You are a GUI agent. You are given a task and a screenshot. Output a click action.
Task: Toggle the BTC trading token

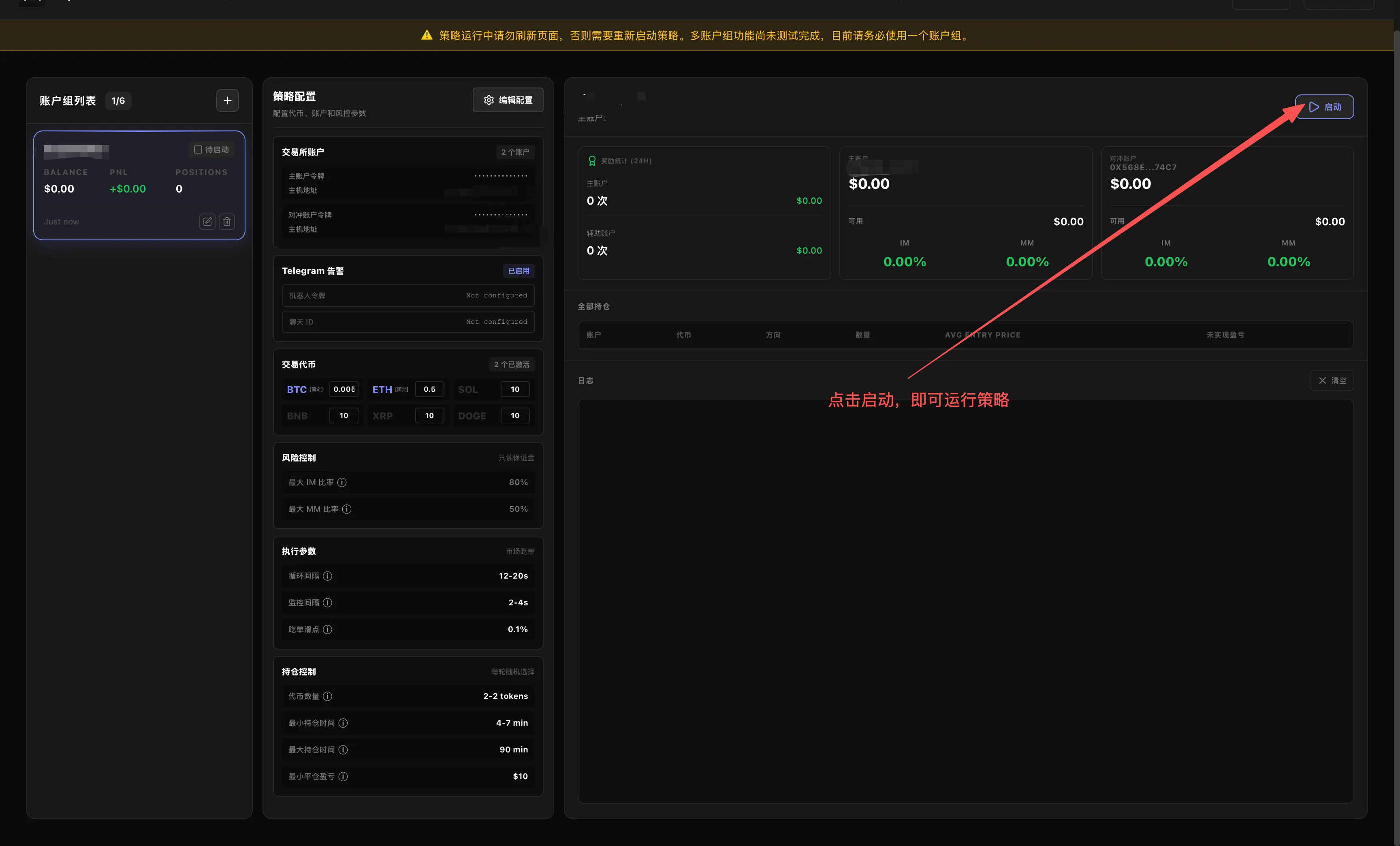point(297,390)
